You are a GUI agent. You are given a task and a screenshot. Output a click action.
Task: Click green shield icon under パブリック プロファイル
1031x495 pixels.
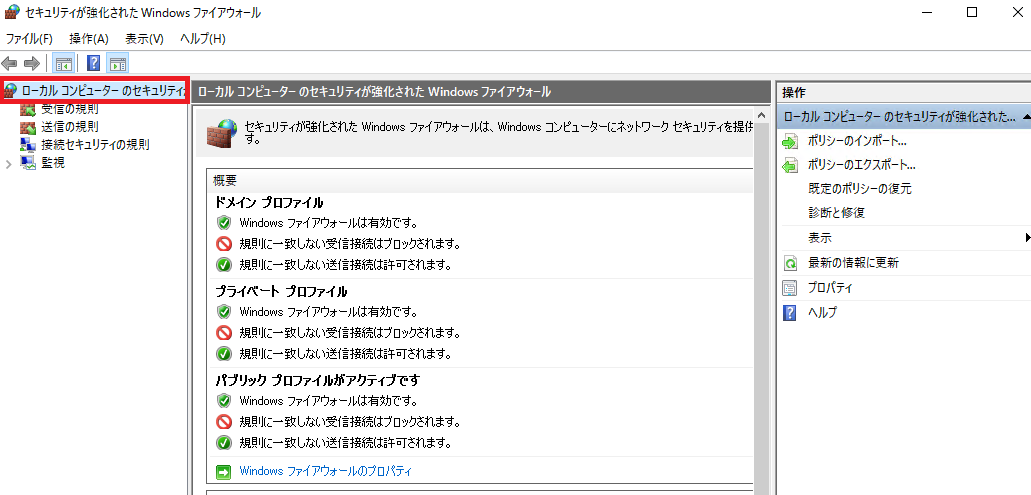pyautogui.click(x=224, y=400)
